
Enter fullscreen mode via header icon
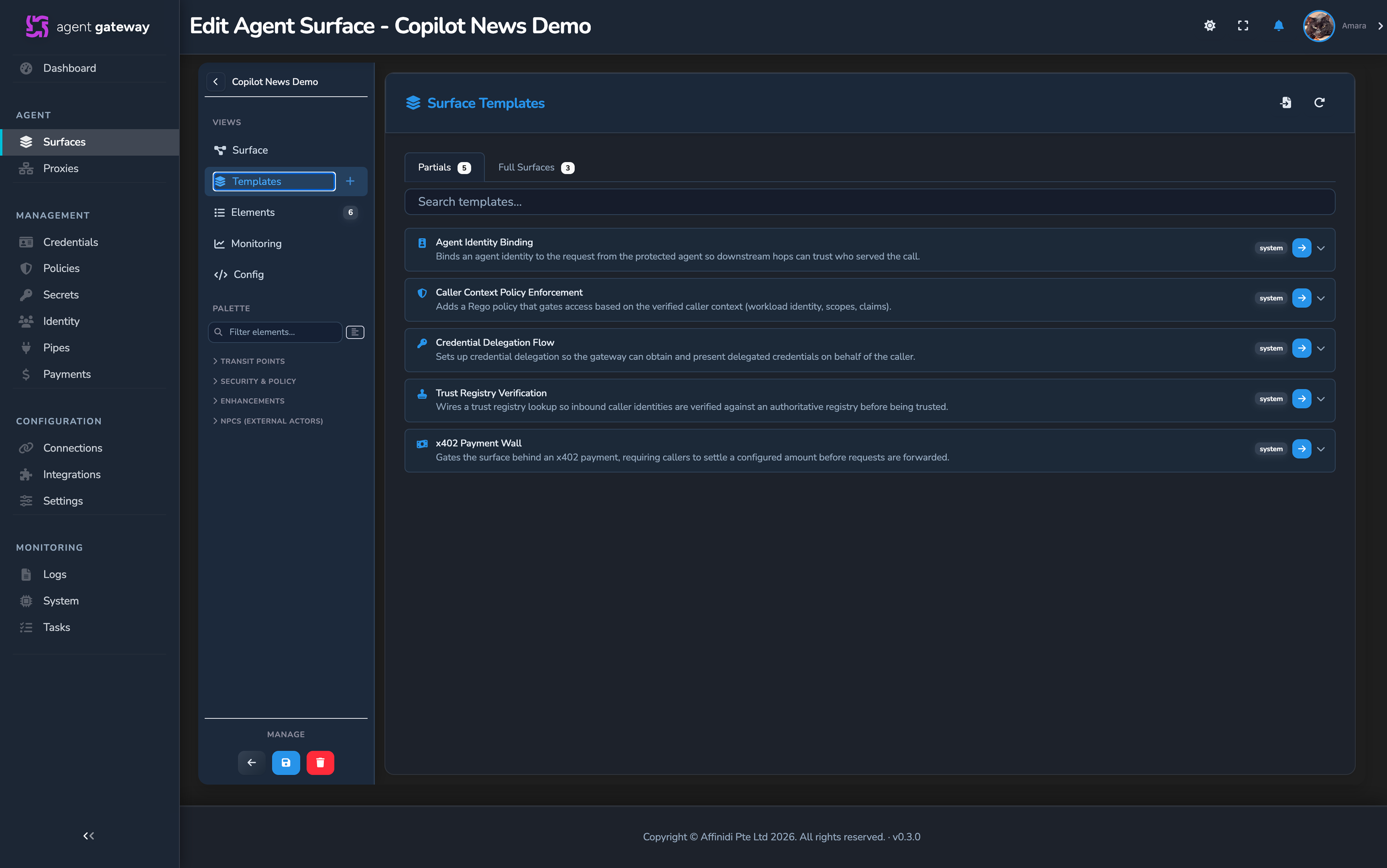pos(1243,26)
